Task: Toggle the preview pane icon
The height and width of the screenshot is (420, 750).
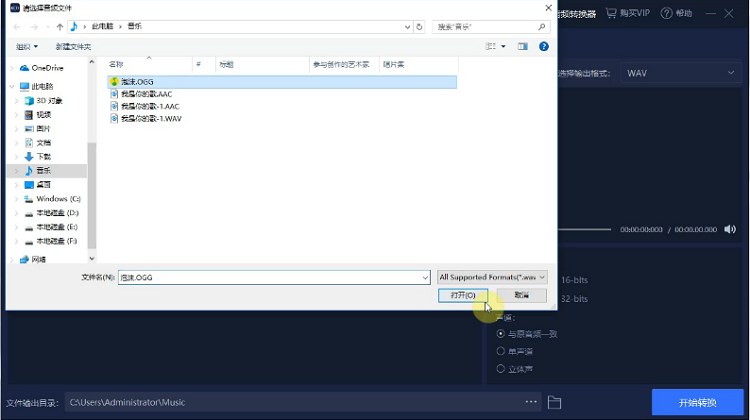Action: (x=522, y=46)
